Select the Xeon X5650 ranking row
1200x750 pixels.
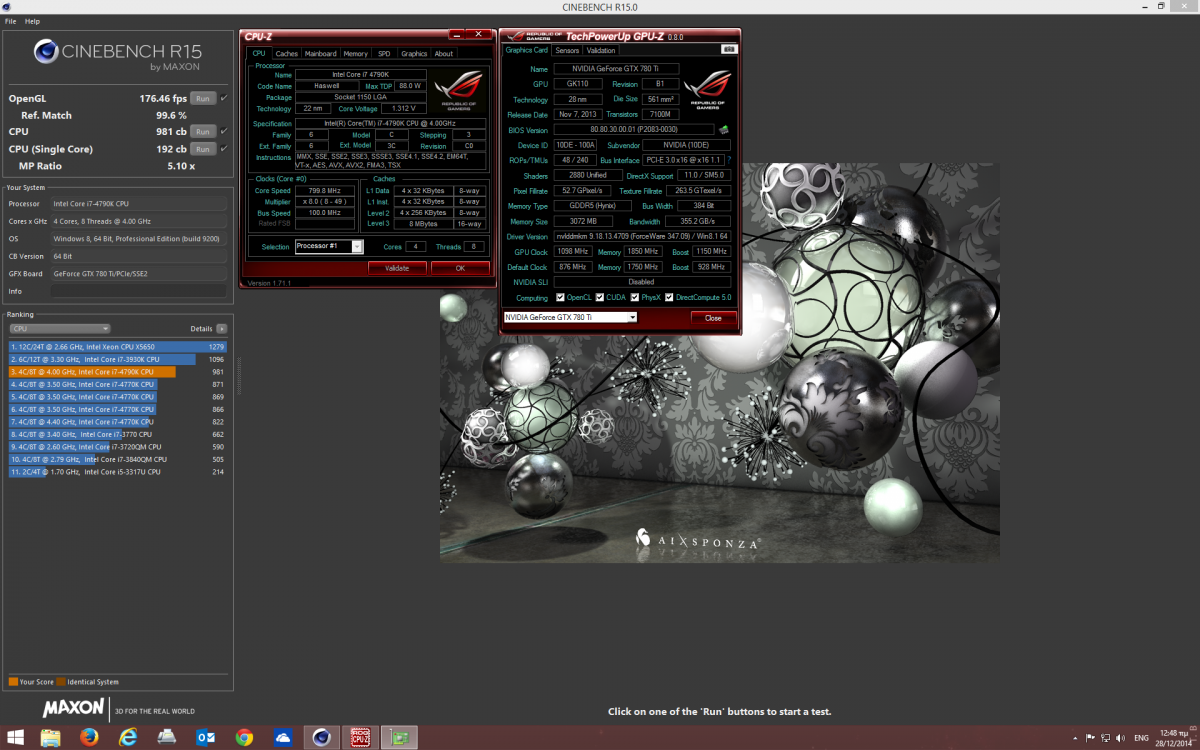pos(118,347)
